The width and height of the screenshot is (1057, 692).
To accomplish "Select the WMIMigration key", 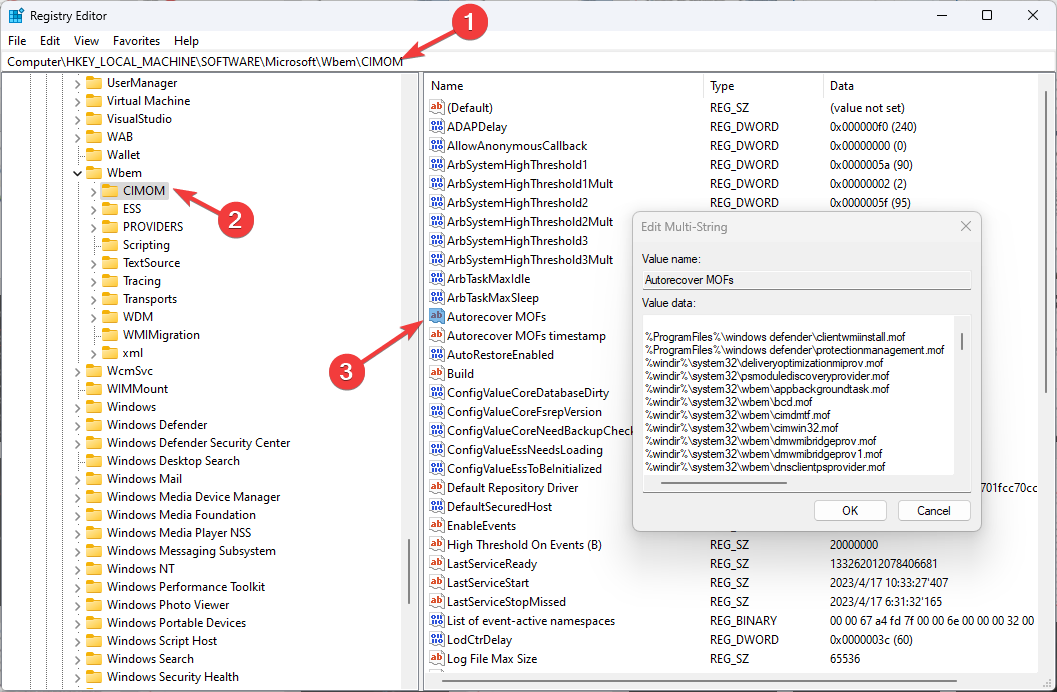I will coord(161,335).
